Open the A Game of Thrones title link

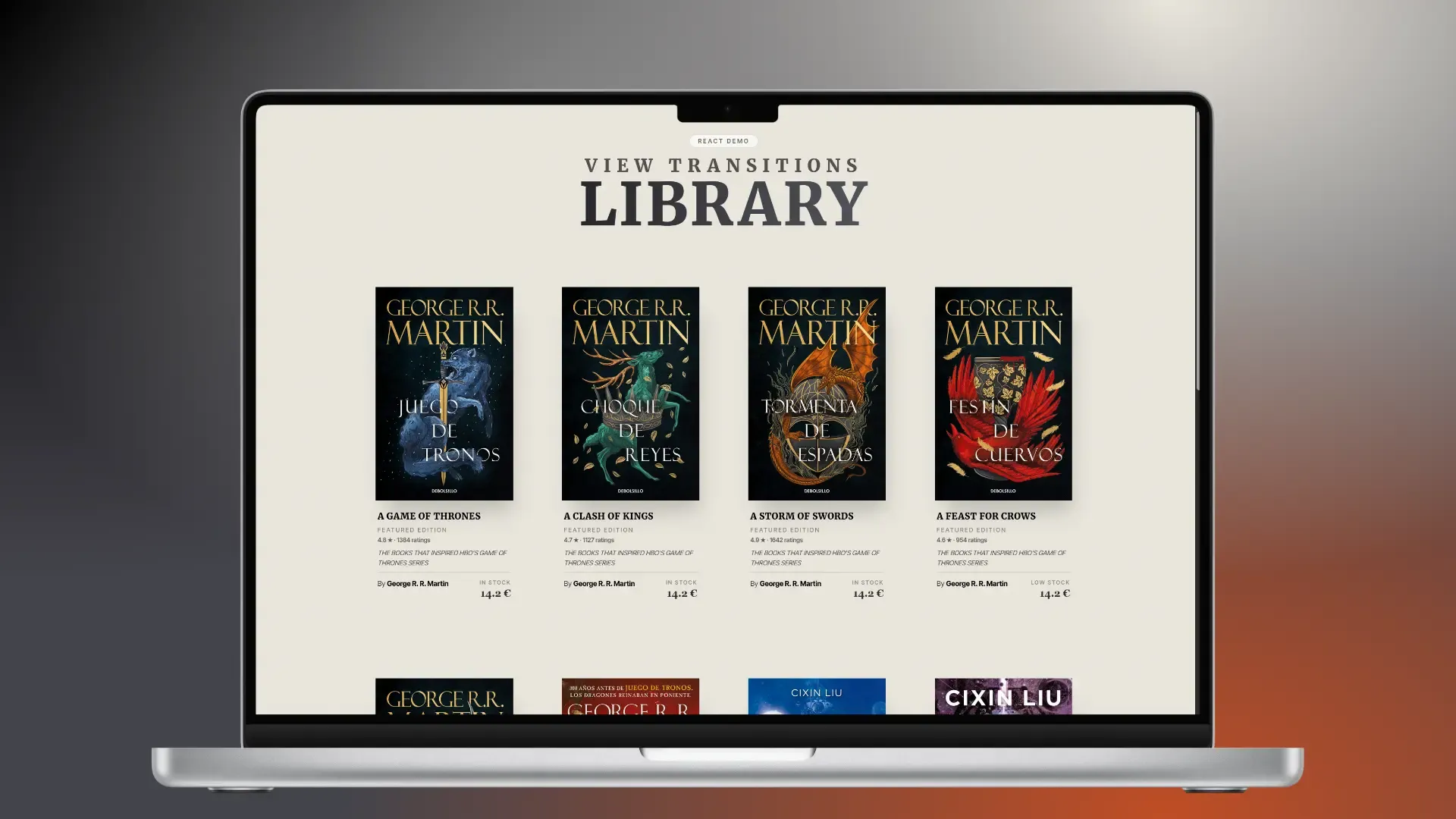click(428, 516)
